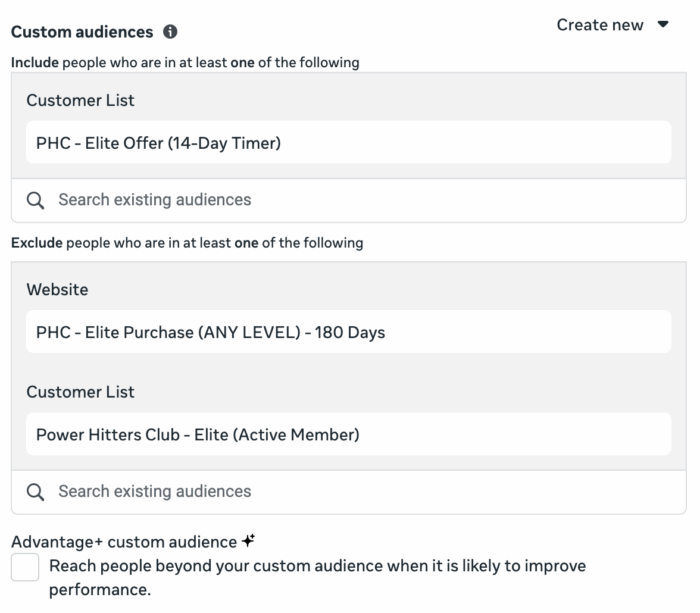Open the Create new menu by its label
Viewport: 700px width, 613px height.
[600, 25]
